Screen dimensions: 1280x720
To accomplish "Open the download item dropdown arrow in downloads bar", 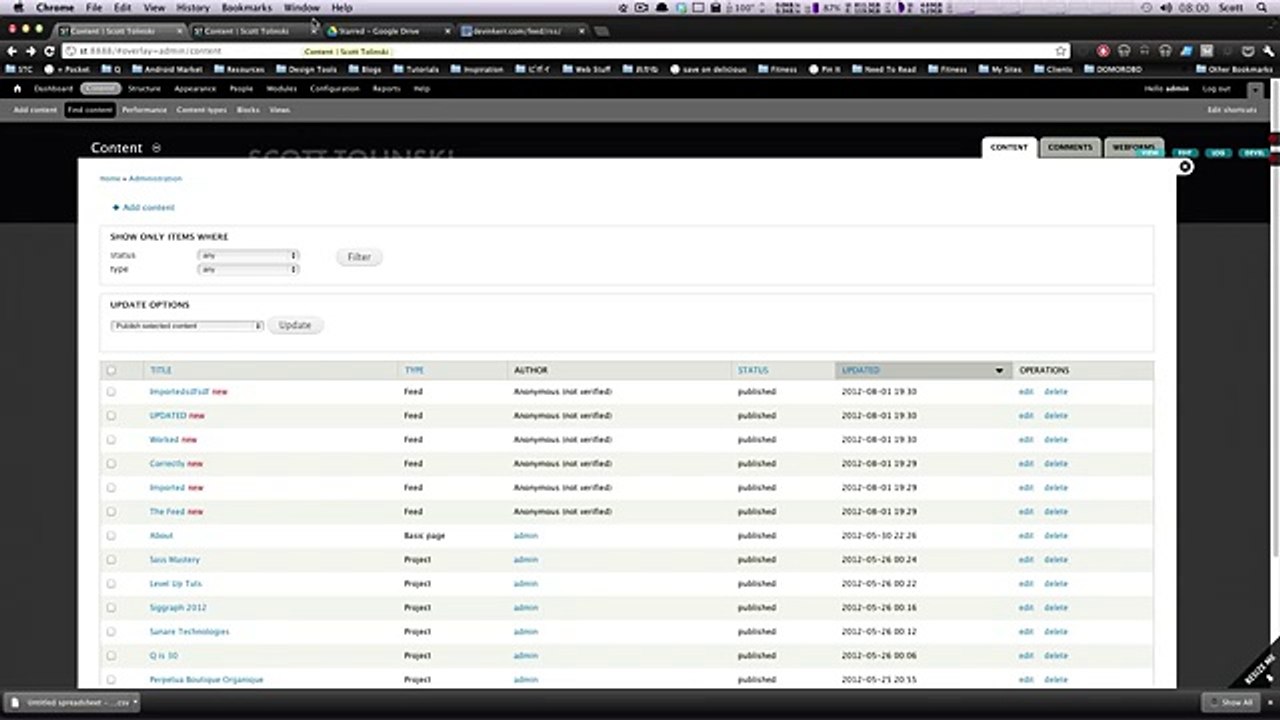I will [135, 702].
